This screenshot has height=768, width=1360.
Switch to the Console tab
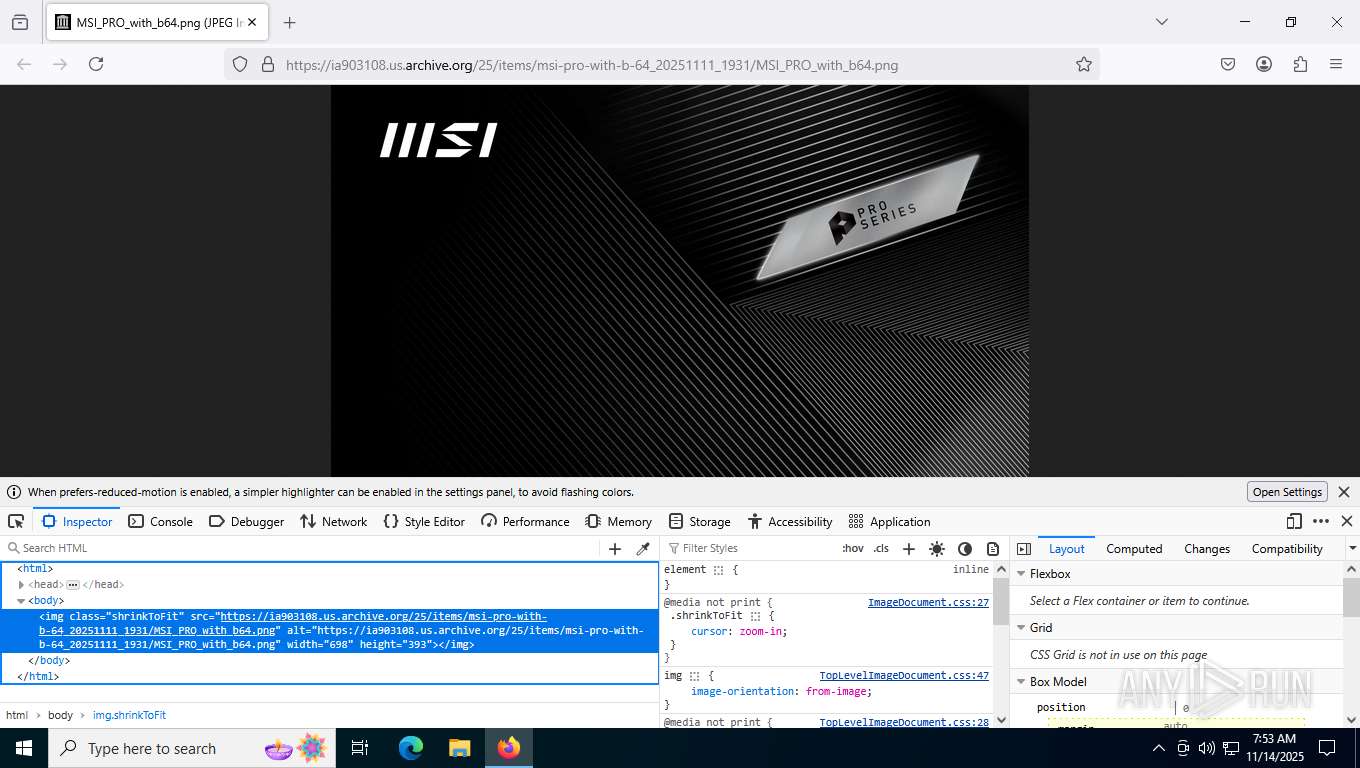click(x=160, y=521)
